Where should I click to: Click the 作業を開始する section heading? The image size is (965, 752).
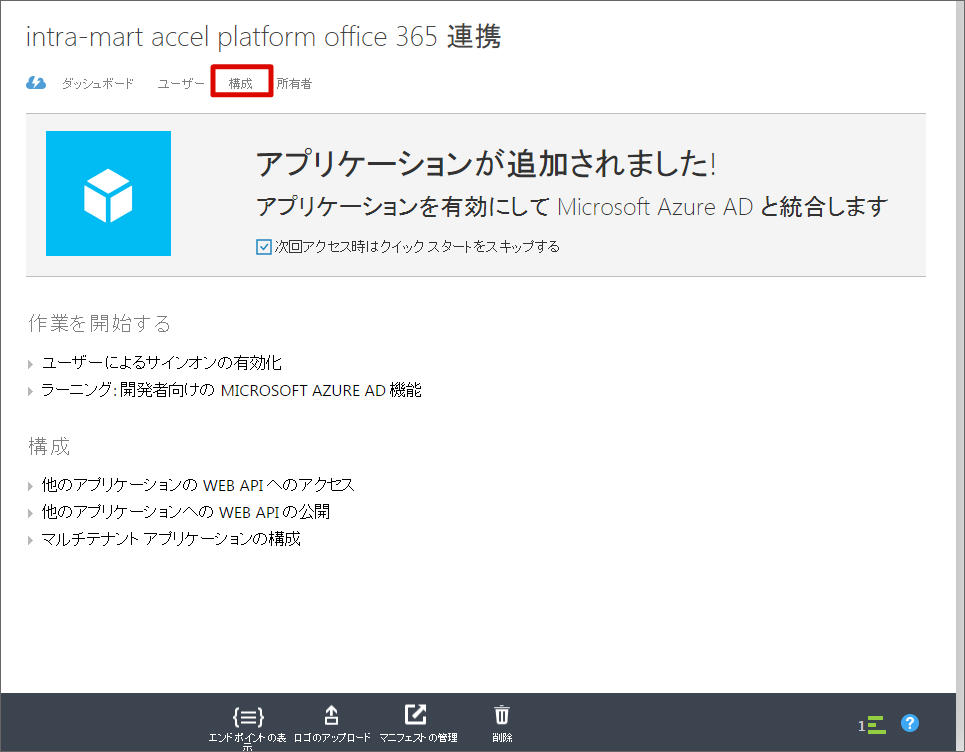coord(100,324)
